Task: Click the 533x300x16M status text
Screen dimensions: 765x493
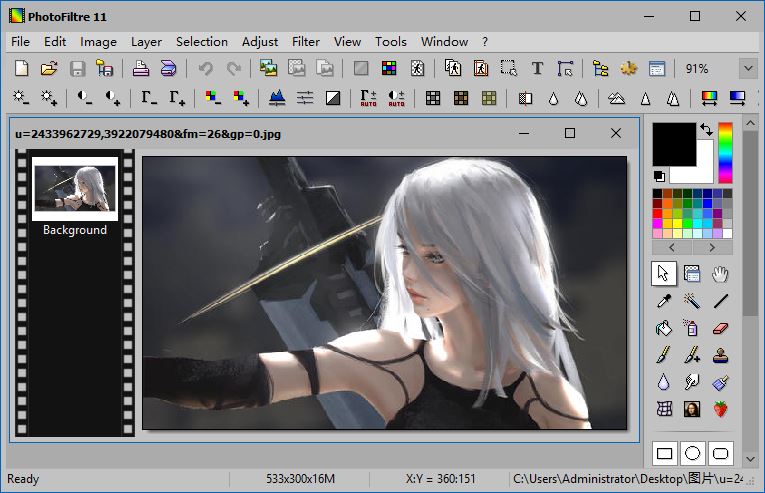Action: (300, 479)
